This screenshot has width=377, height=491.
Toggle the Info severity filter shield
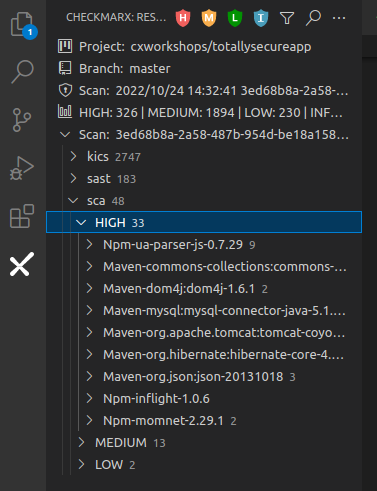[x=261, y=18]
